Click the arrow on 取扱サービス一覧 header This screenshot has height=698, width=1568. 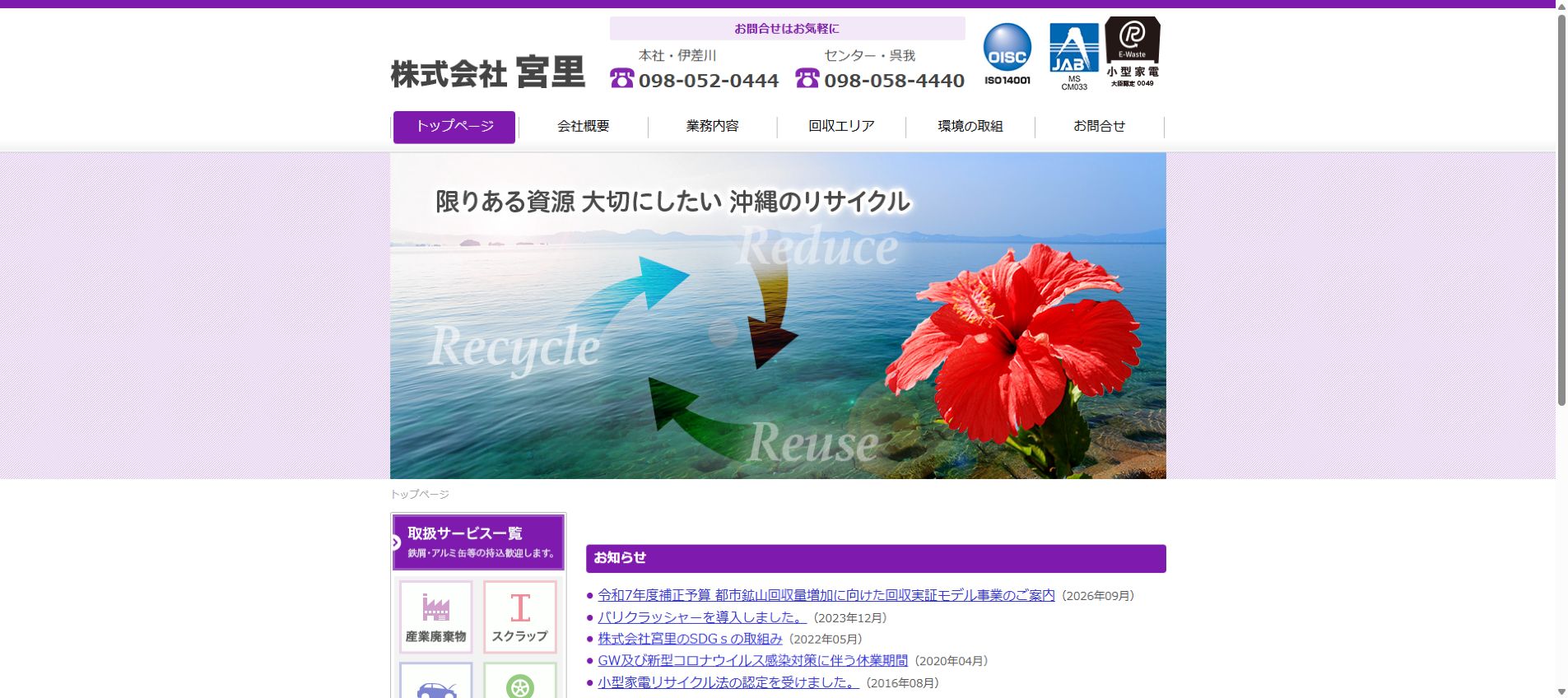(396, 542)
